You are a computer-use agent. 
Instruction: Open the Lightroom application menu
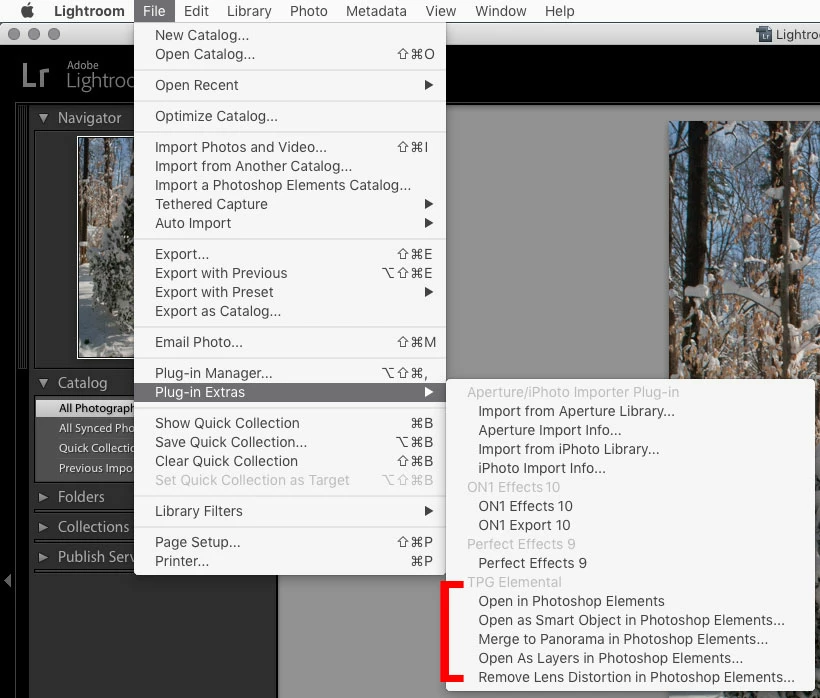point(89,11)
